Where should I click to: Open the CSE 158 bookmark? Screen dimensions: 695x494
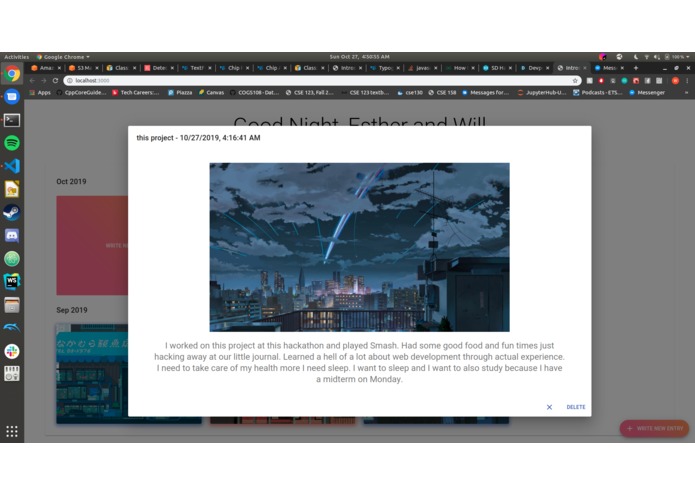442,93
